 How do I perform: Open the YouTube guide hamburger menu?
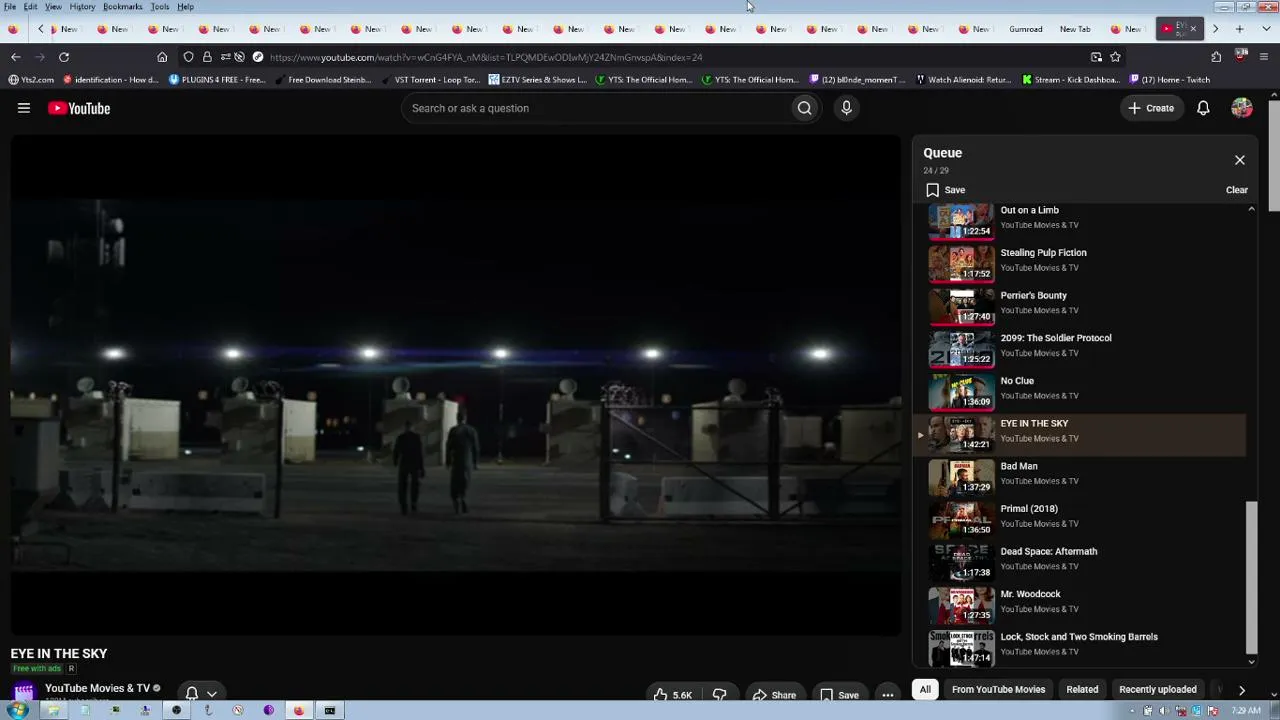click(24, 108)
